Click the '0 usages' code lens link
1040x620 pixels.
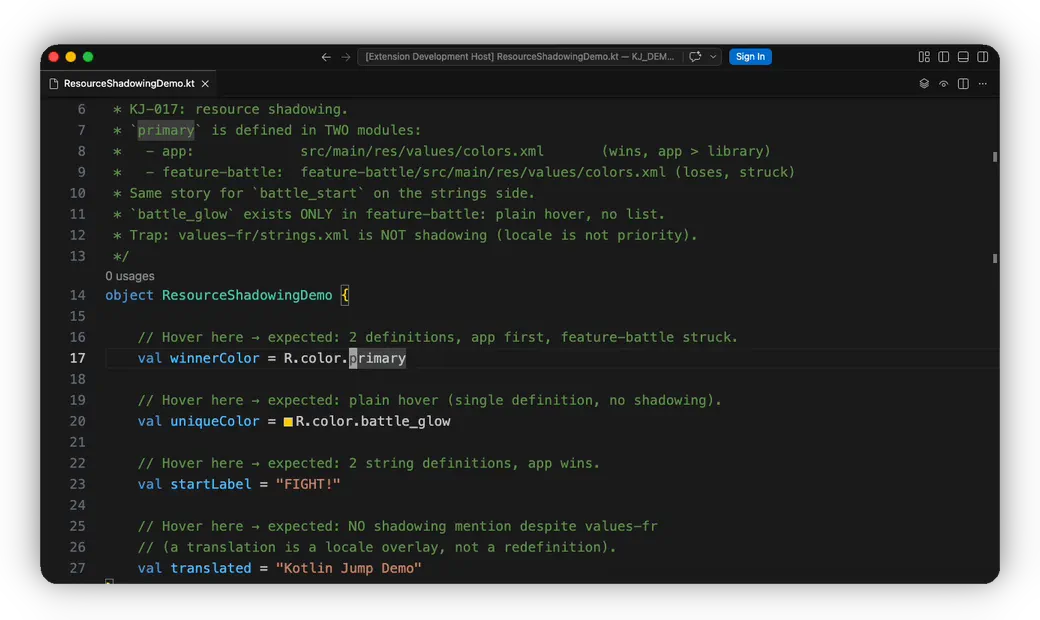(x=130, y=276)
